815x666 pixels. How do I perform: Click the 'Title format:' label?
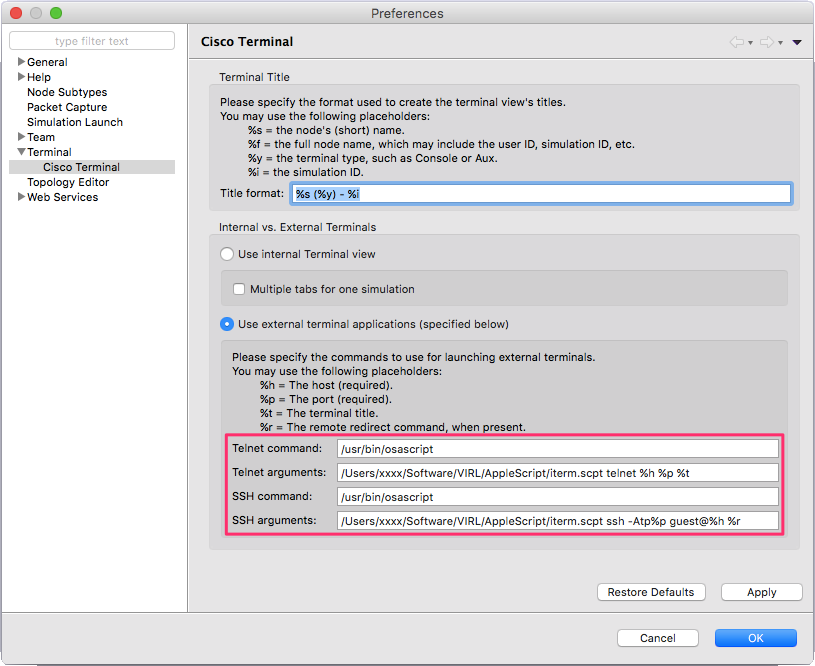(252, 193)
